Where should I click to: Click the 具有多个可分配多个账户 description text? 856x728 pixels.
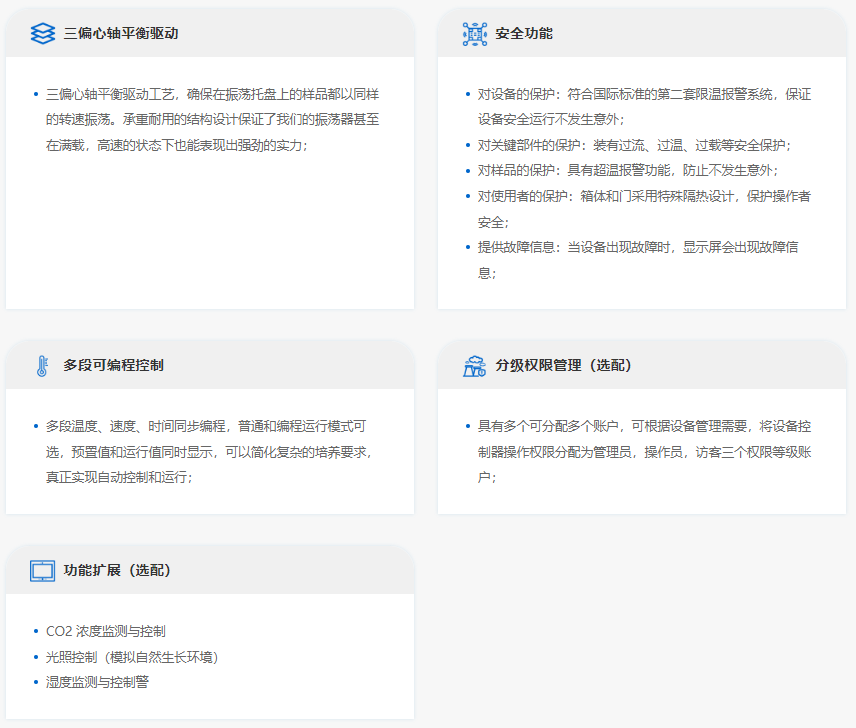tap(643, 426)
